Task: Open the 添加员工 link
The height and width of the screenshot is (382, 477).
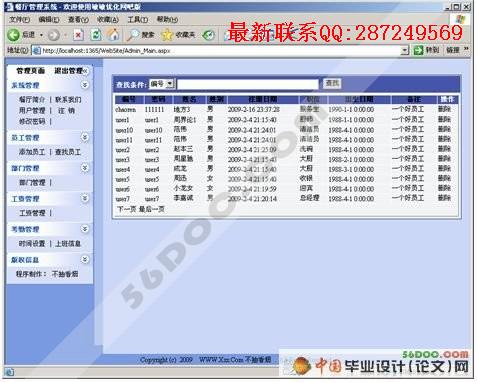Action: click(32, 152)
